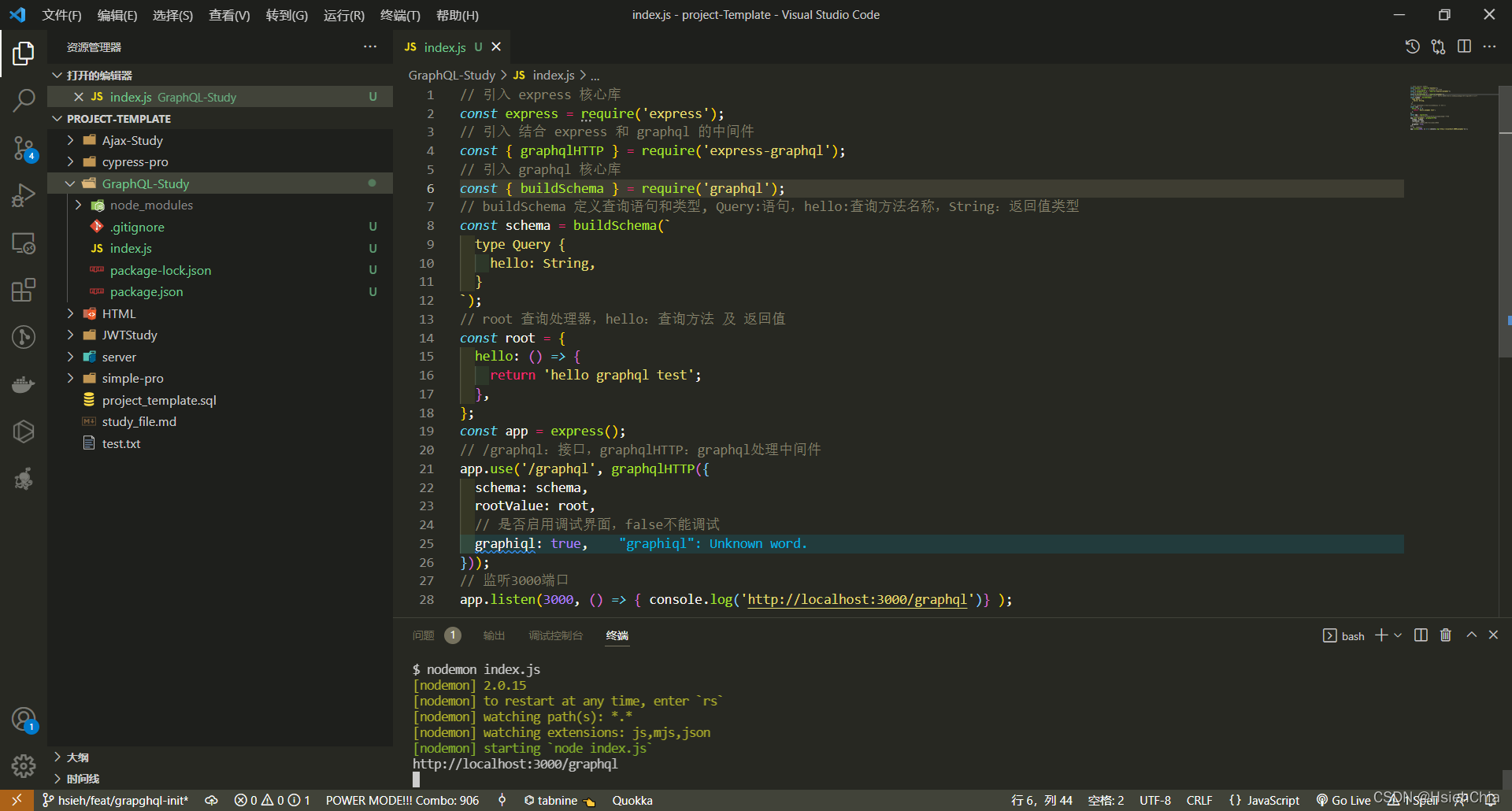Open the Docker view in activity bar
This screenshot has width=1512, height=811.
tap(24, 384)
